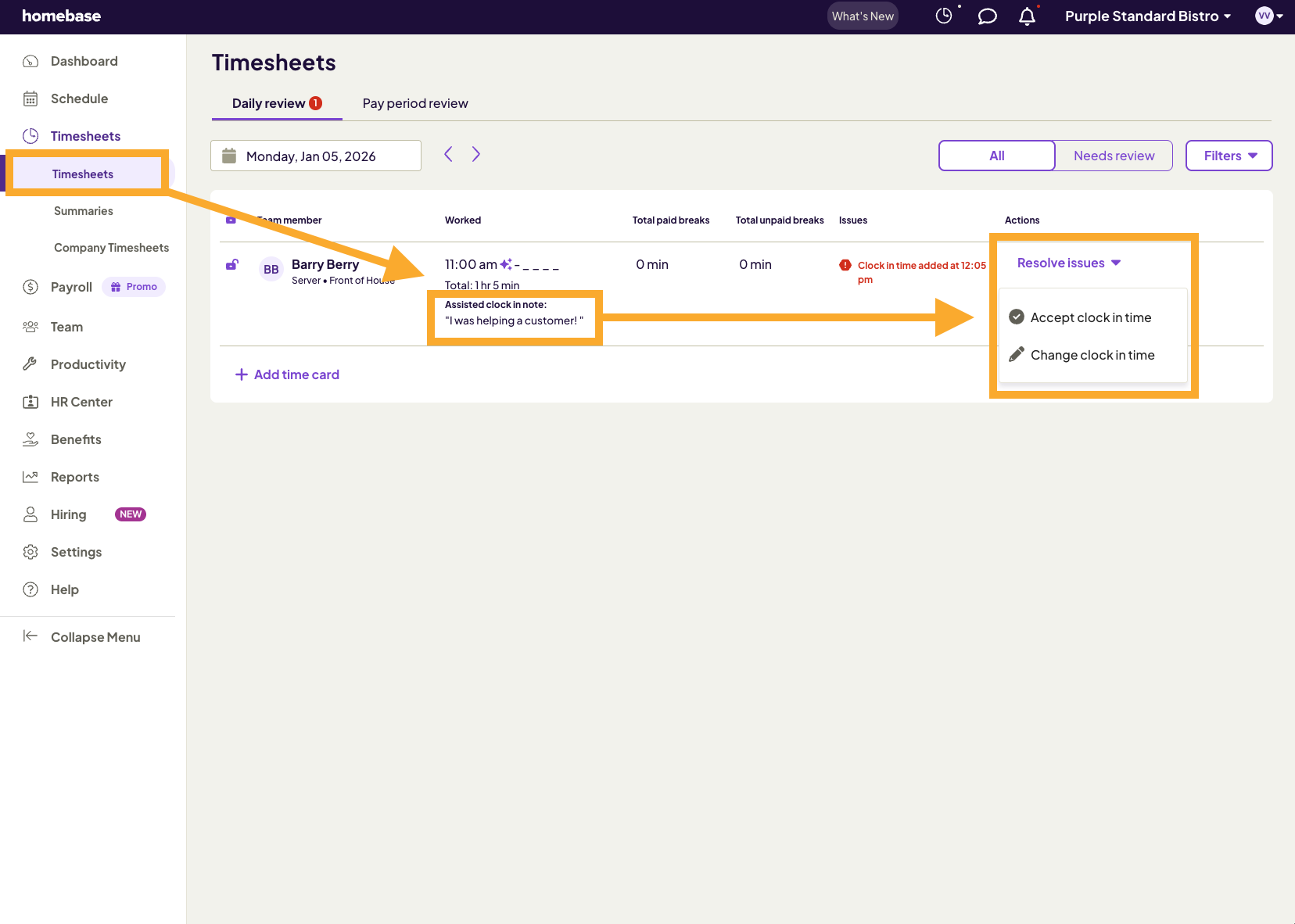Expand the Purple Standard Bistro location dropdown
This screenshot has height=924, width=1295.
pyautogui.click(x=1148, y=16)
